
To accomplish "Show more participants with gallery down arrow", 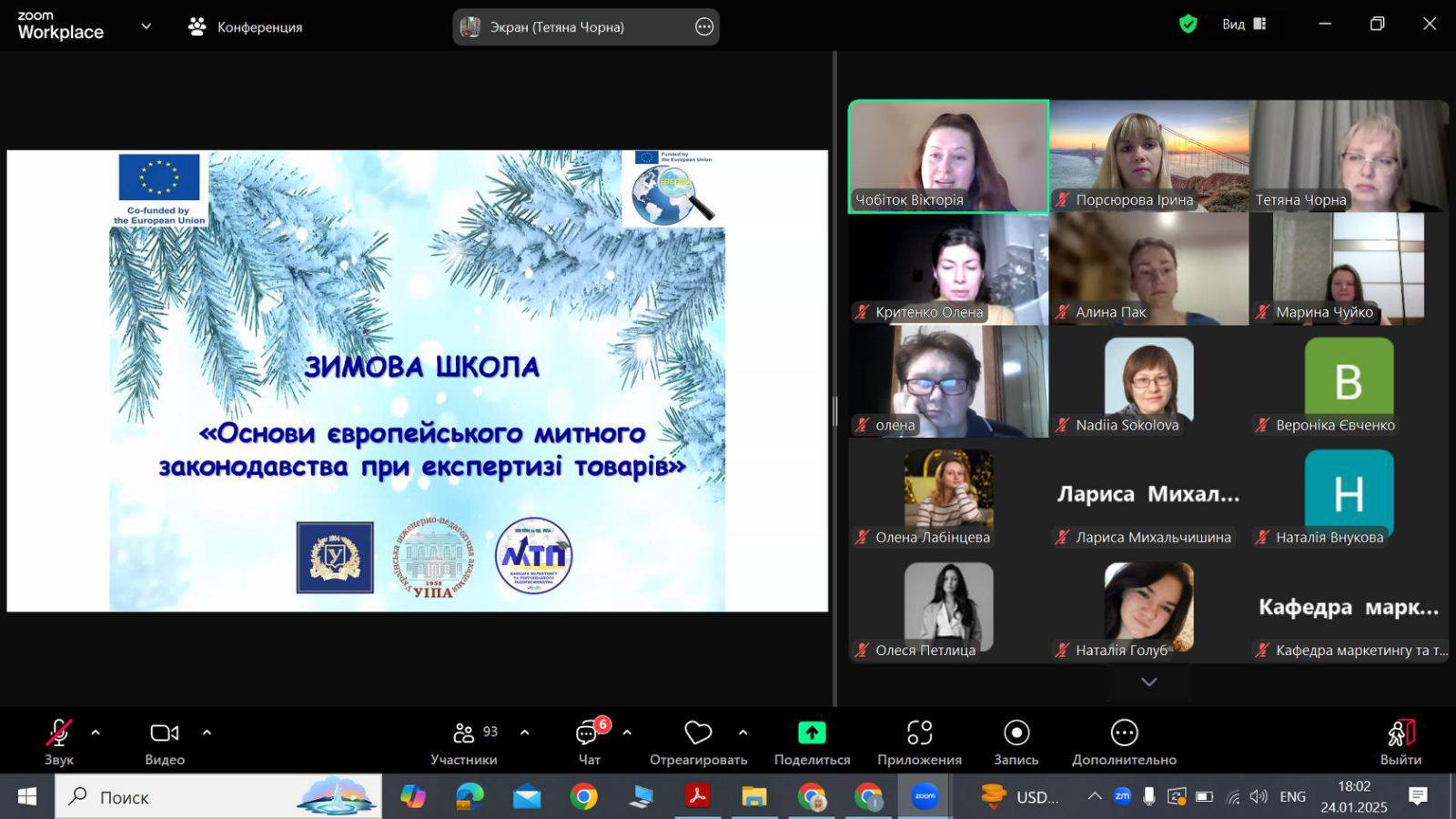I will (x=1148, y=682).
